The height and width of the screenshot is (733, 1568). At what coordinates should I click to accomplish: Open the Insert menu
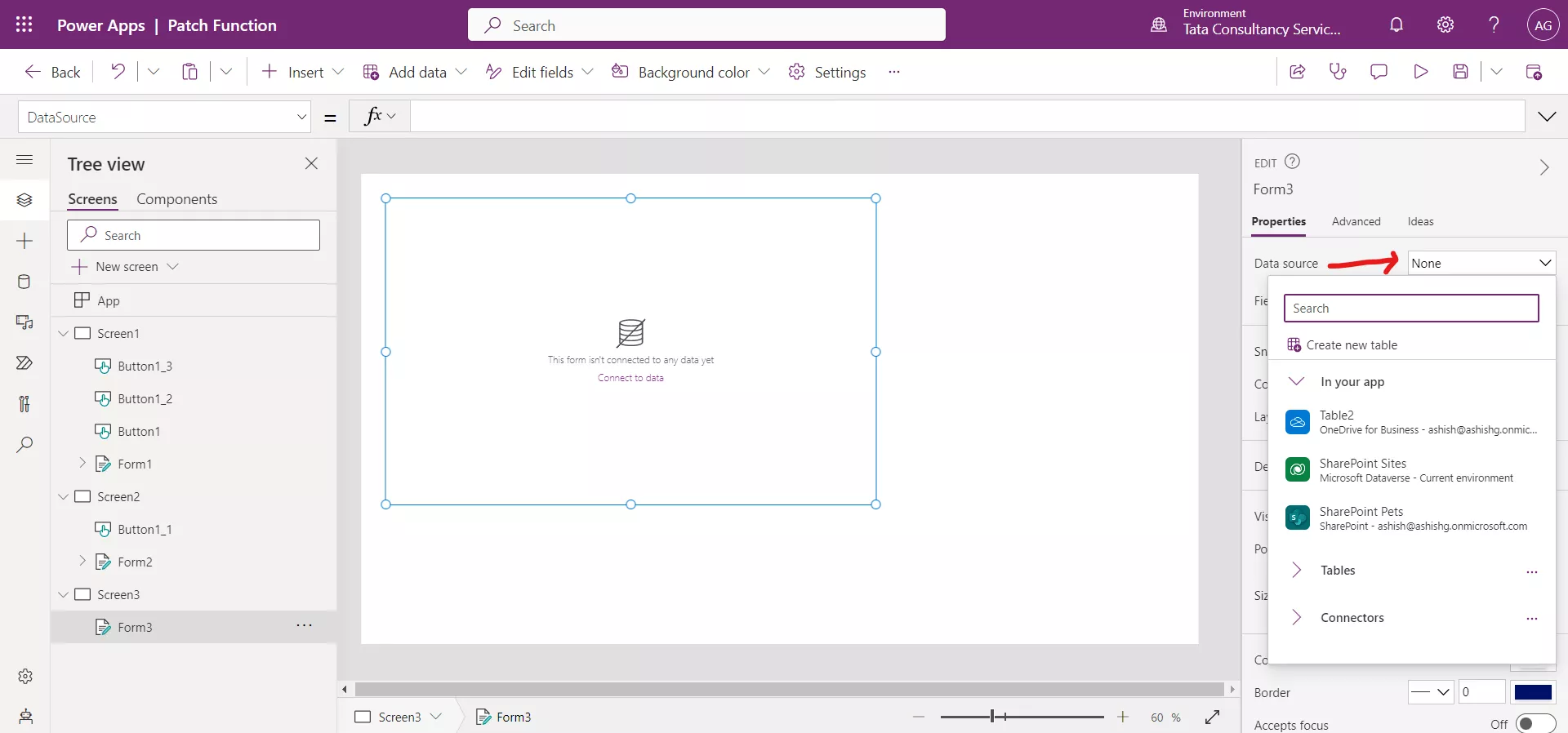pos(302,72)
